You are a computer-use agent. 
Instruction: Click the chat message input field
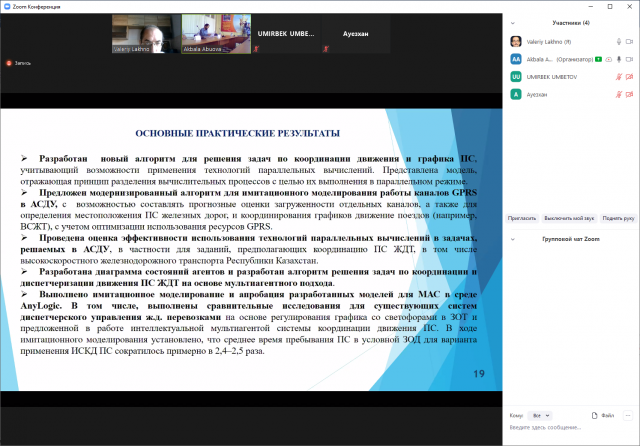pos(571,428)
